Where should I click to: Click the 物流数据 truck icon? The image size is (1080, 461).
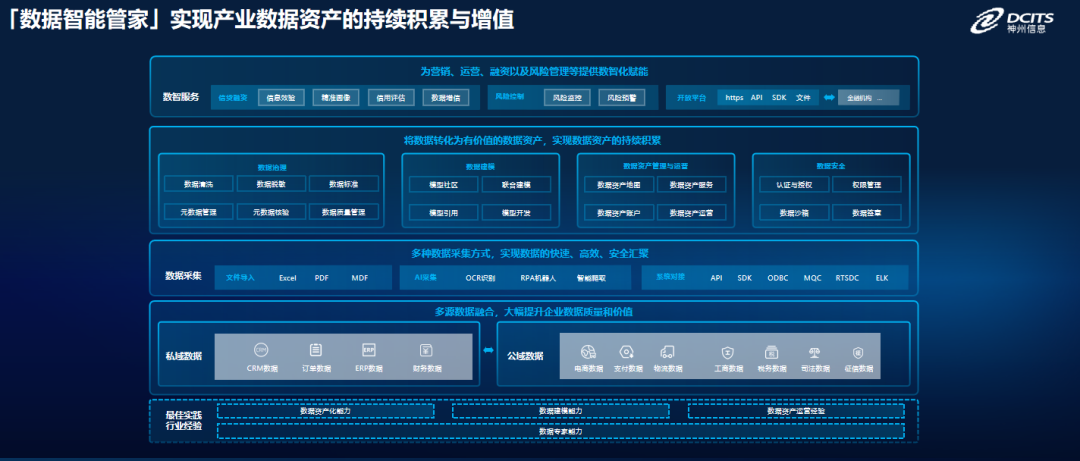(667, 351)
